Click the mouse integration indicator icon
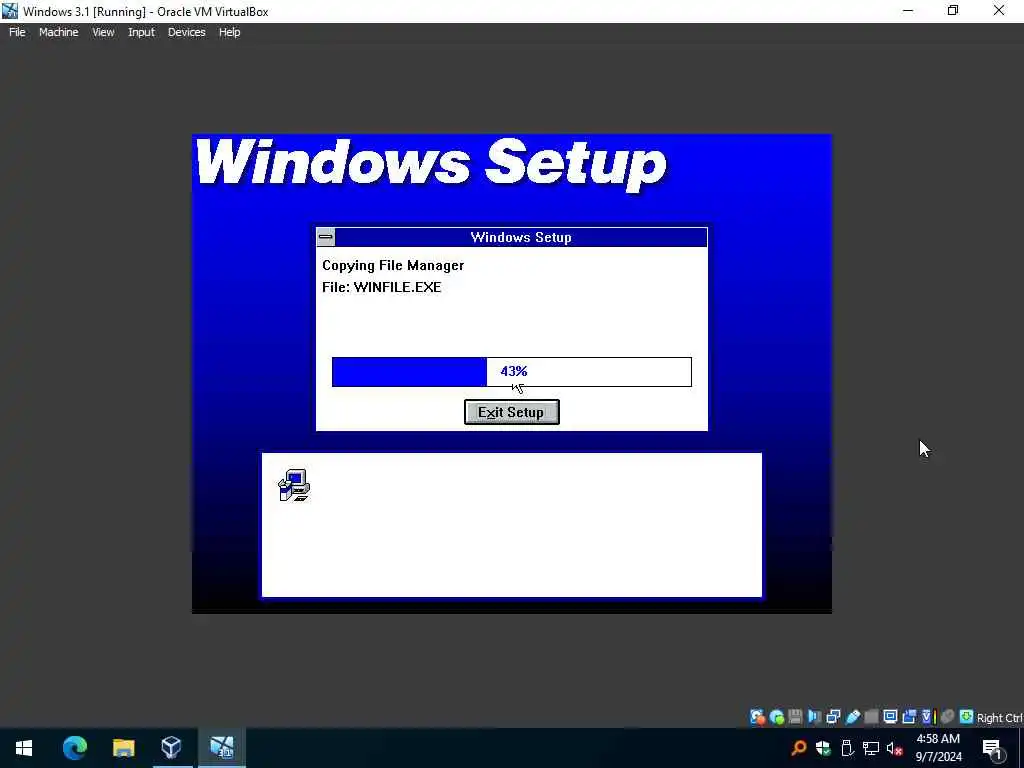The image size is (1024, 768). pyautogui.click(x=948, y=717)
